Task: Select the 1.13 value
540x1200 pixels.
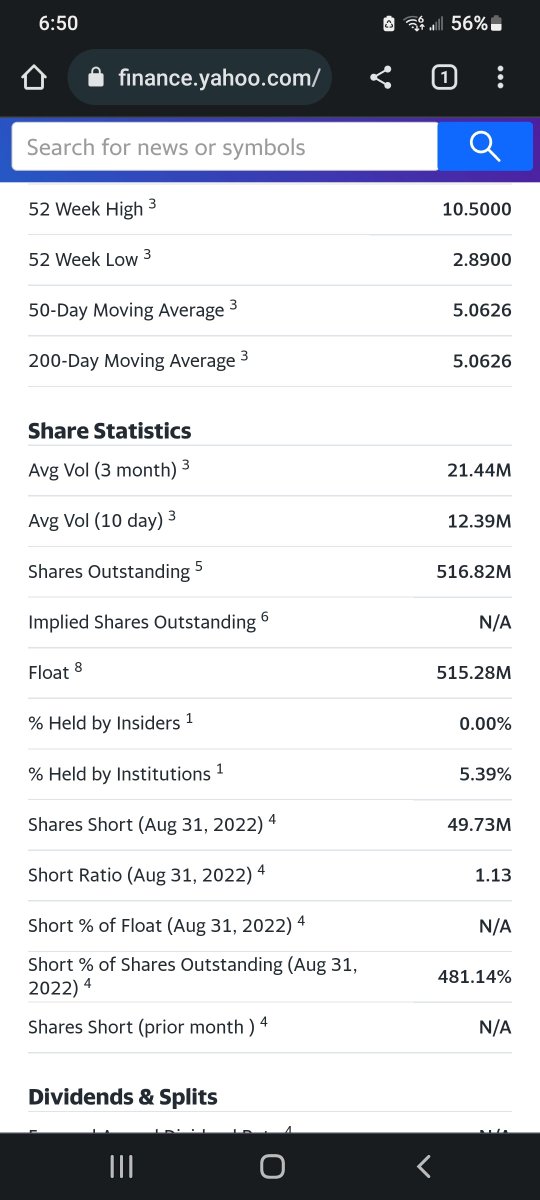Action: [493, 875]
